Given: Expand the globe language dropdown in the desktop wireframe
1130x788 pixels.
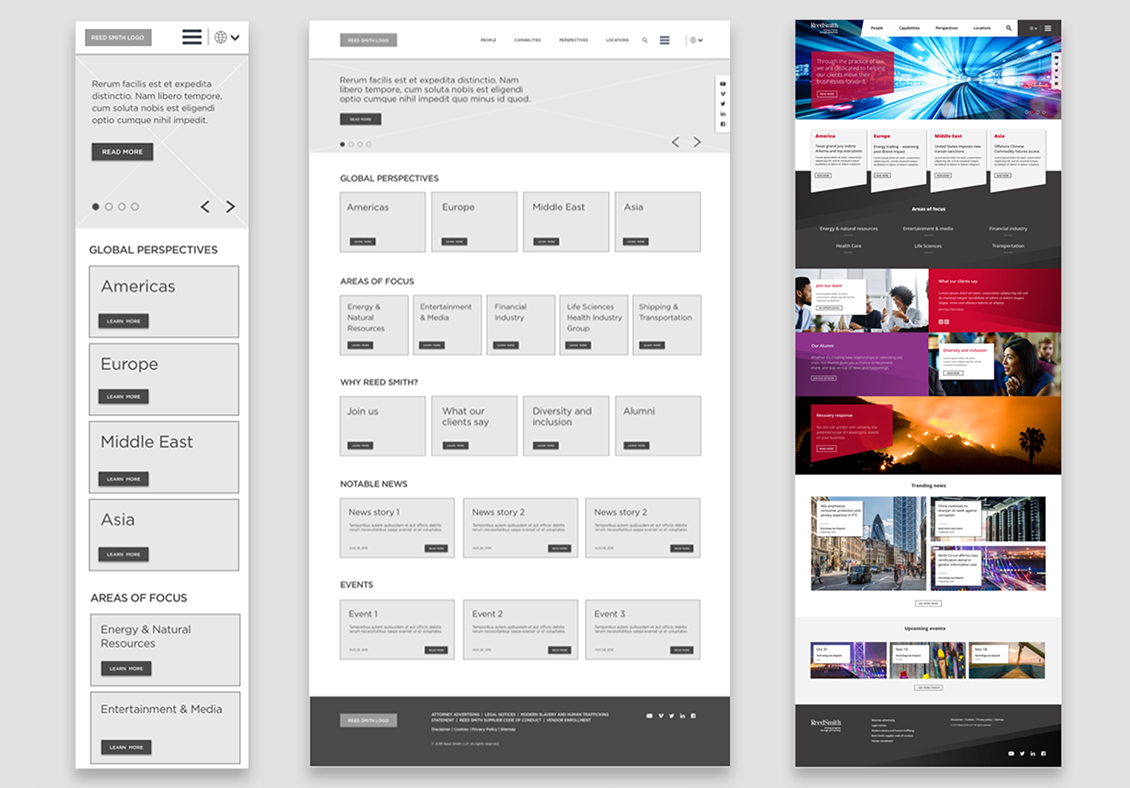Looking at the screenshot, I should (695, 41).
